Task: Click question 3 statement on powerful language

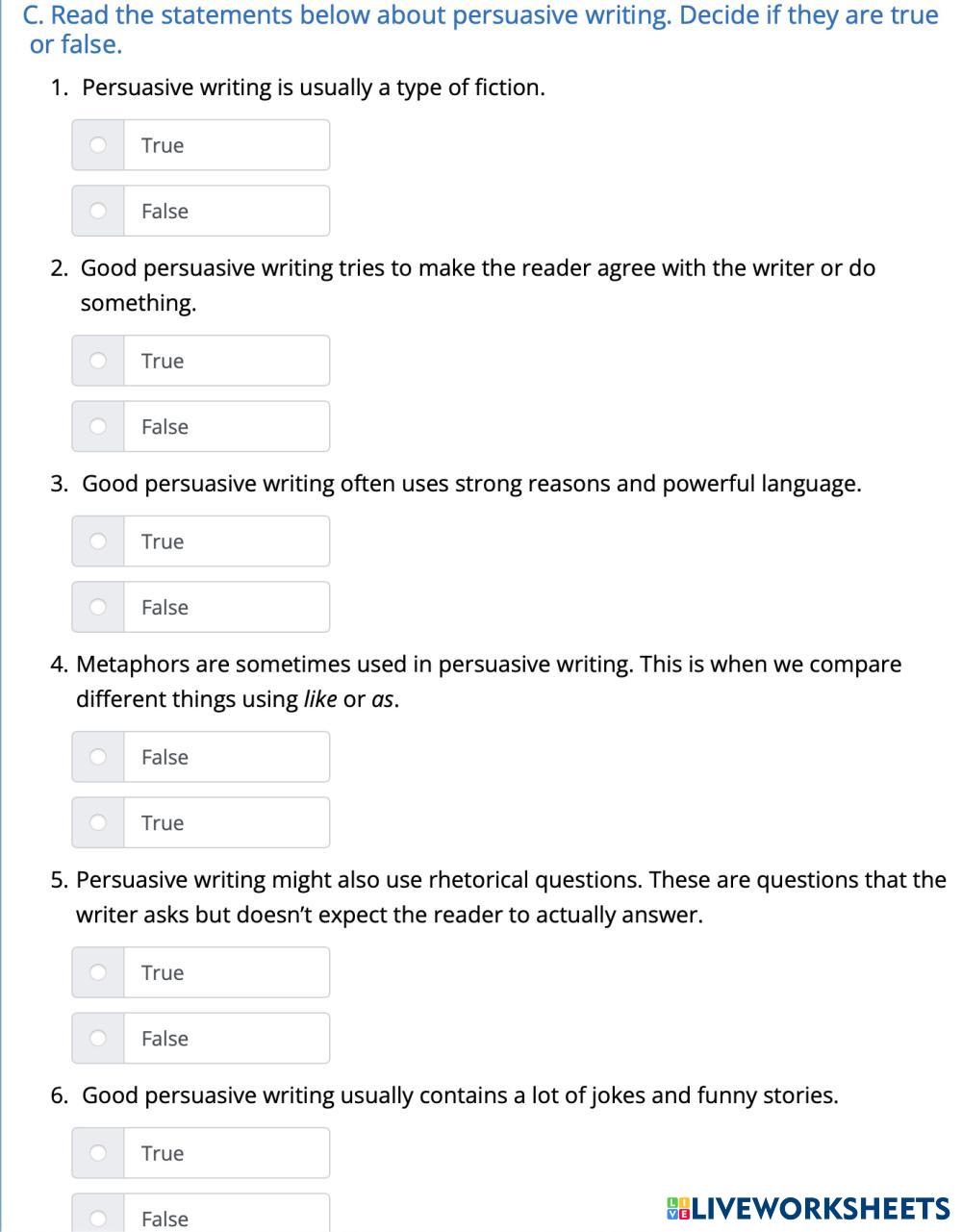Action: coord(471,484)
